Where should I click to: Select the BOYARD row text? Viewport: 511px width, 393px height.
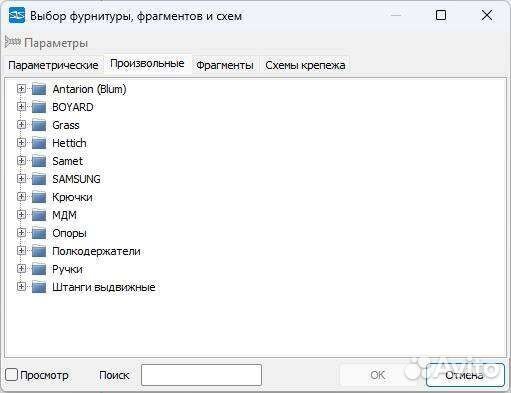click(x=73, y=107)
